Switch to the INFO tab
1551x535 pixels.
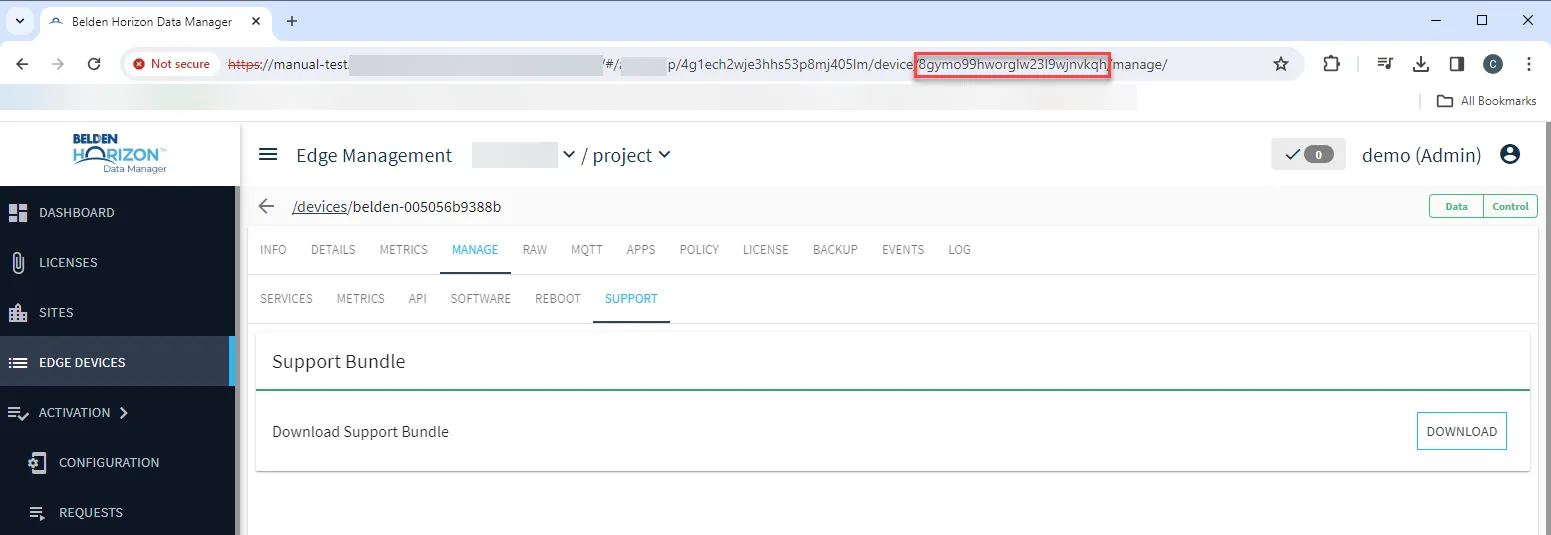click(273, 250)
